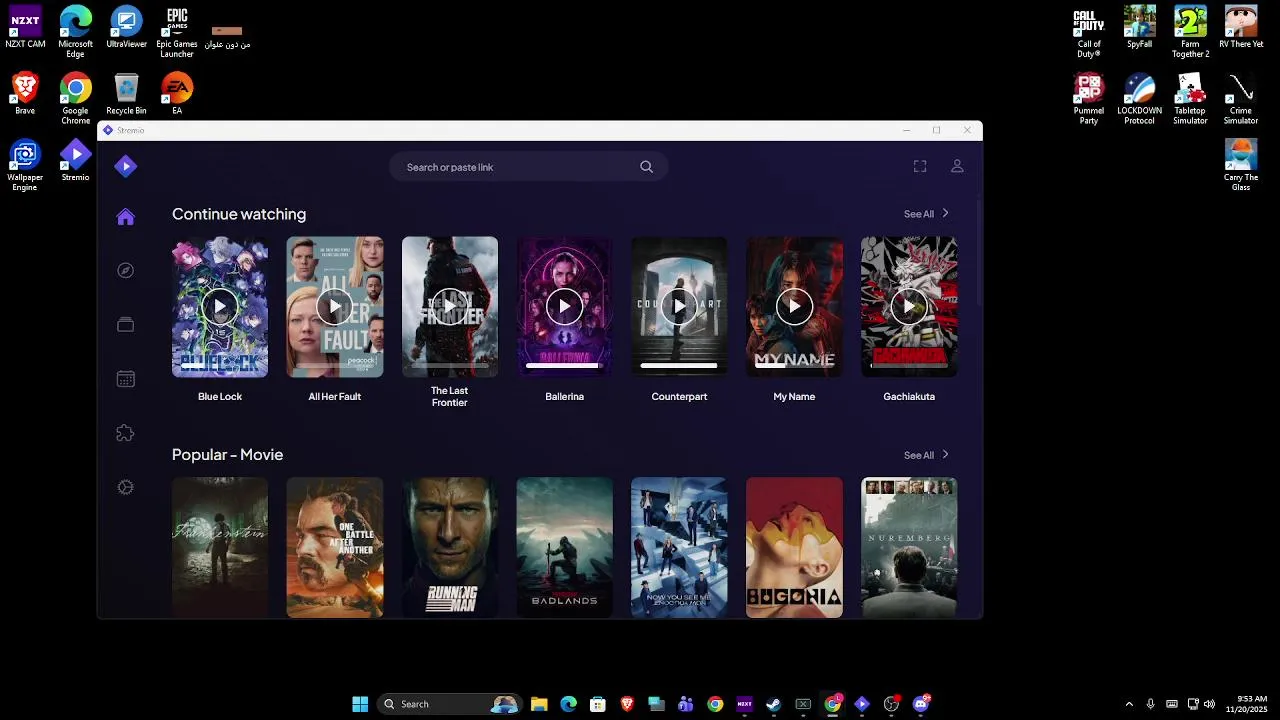Select the EA desktop icon
This screenshot has height=720, width=1280.
(x=177, y=94)
